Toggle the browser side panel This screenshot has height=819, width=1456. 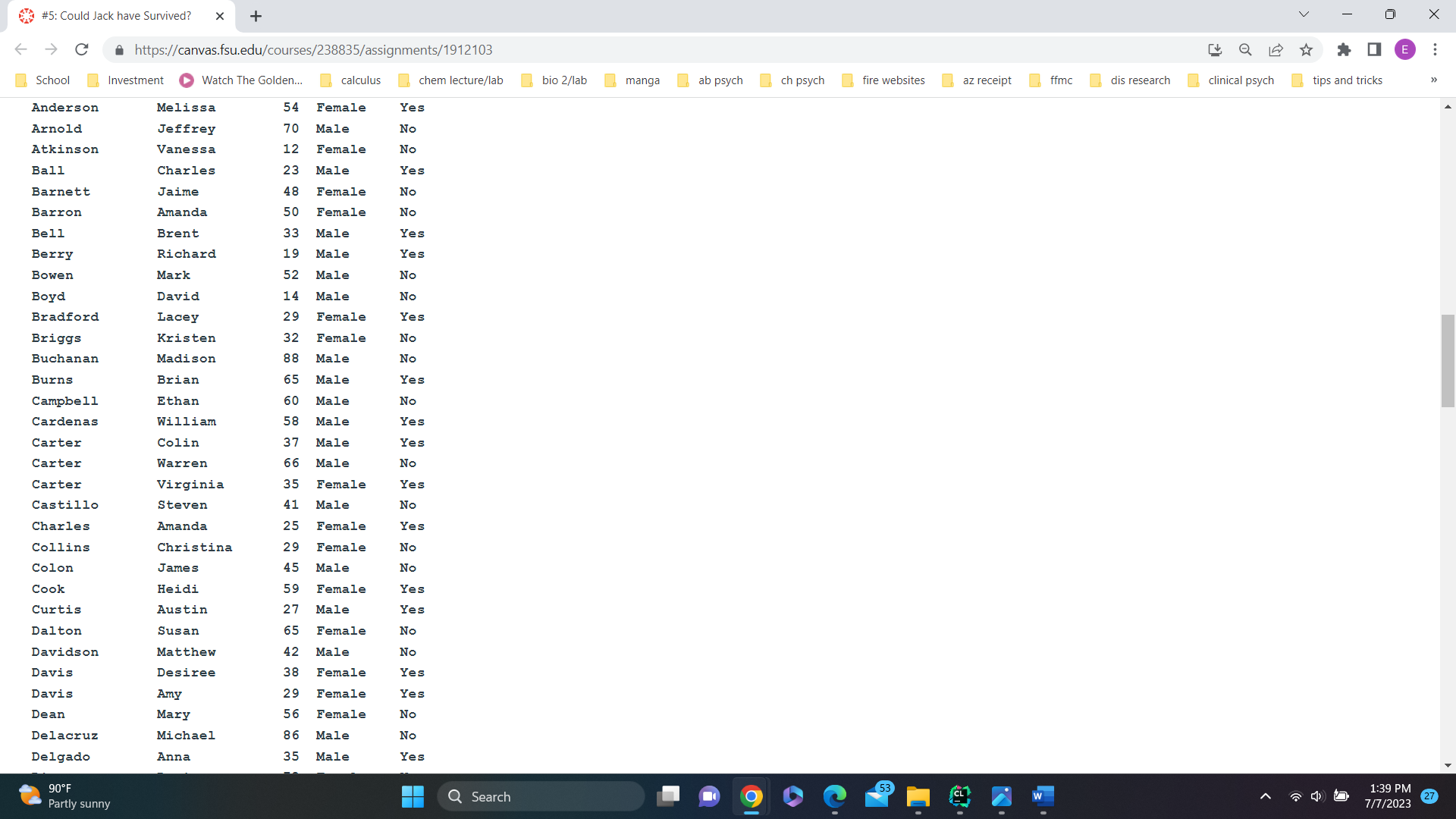[1374, 50]
